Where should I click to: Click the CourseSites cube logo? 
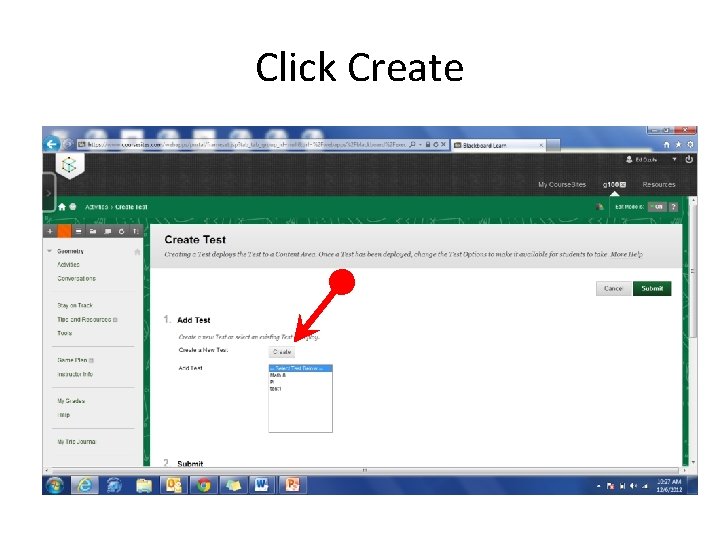pyautogui.click(x=69, y=165)
